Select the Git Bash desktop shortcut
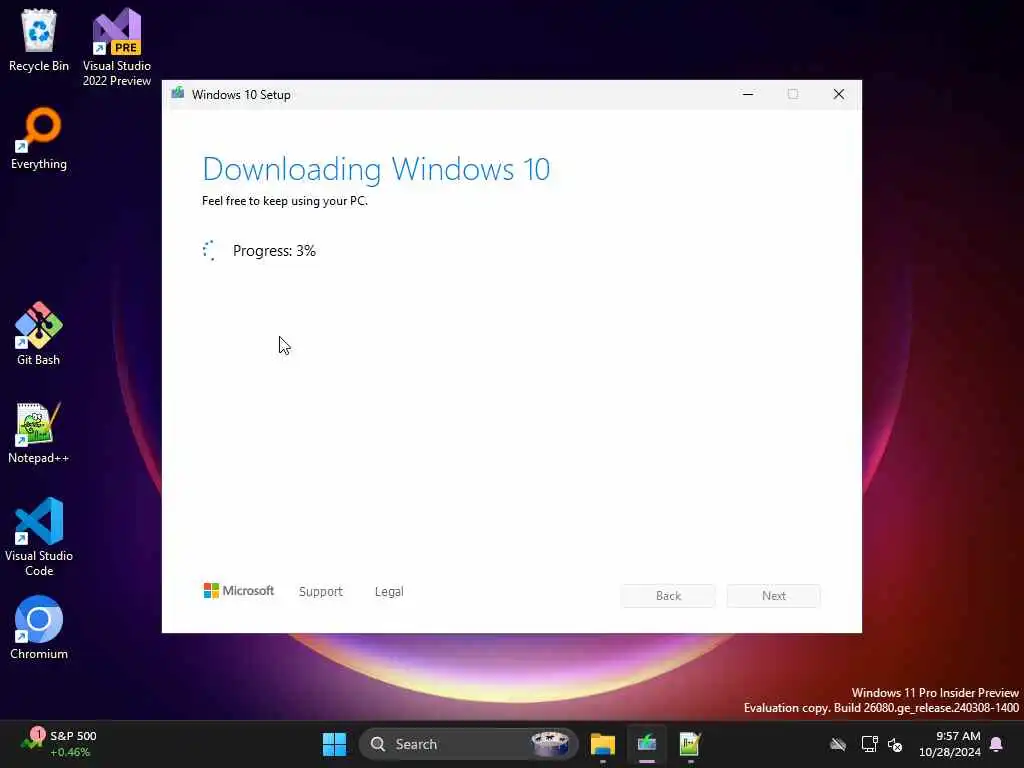 tap(39, 334)
